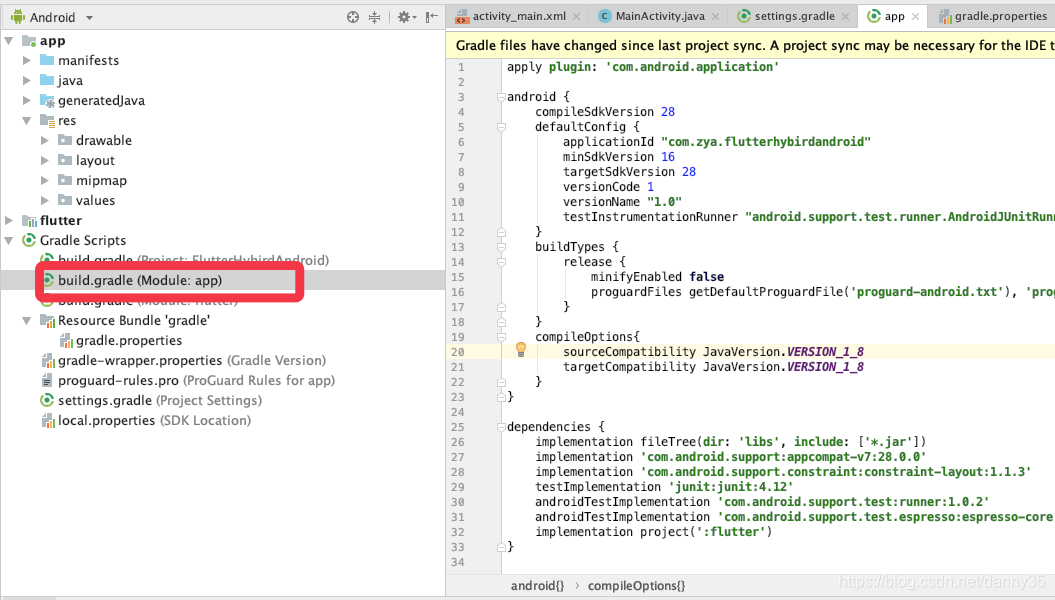Click the app module icon on app tab
Viewport: 1055px width, 600px height.
[x=874, y=16]
